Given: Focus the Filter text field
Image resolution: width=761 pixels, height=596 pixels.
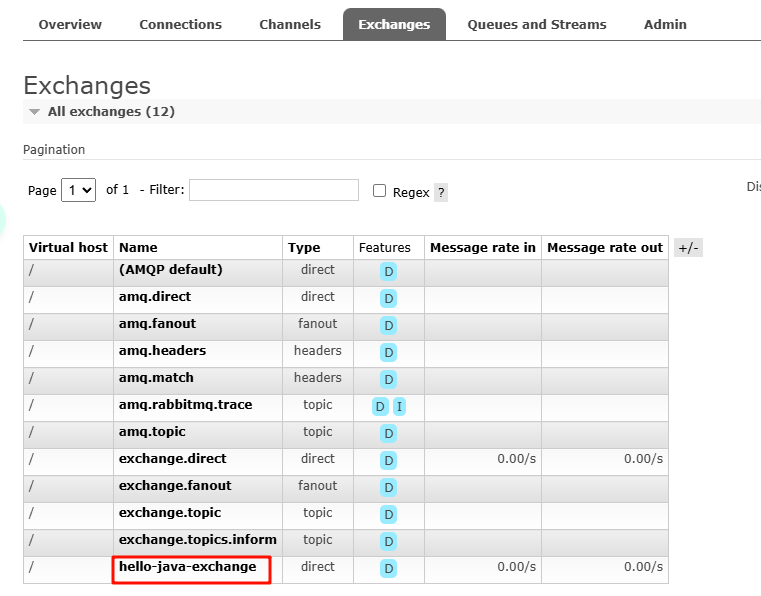Looking at the screenshot, I should (x=273, y=190).
